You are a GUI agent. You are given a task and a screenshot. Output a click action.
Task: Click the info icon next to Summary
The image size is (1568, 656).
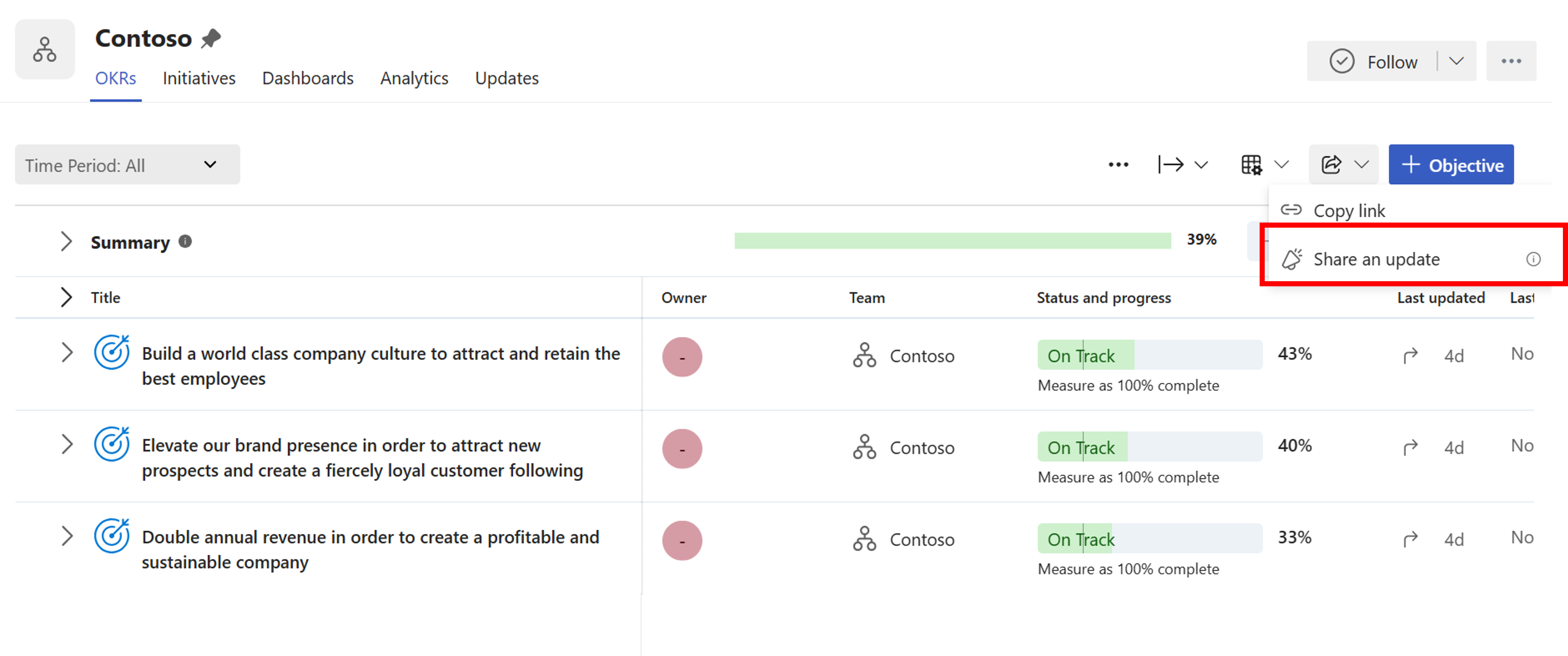point(185,242)
